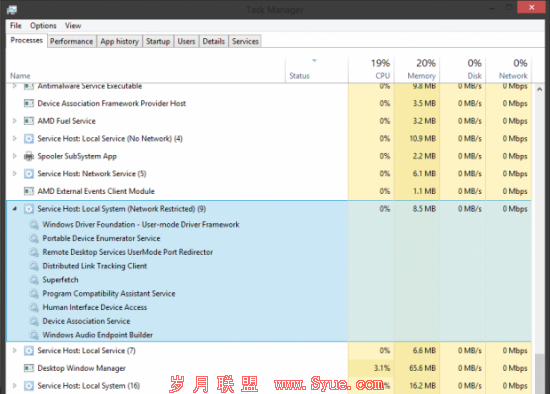Expand the Antimalware Service Executable group

(x=15, y=86)
